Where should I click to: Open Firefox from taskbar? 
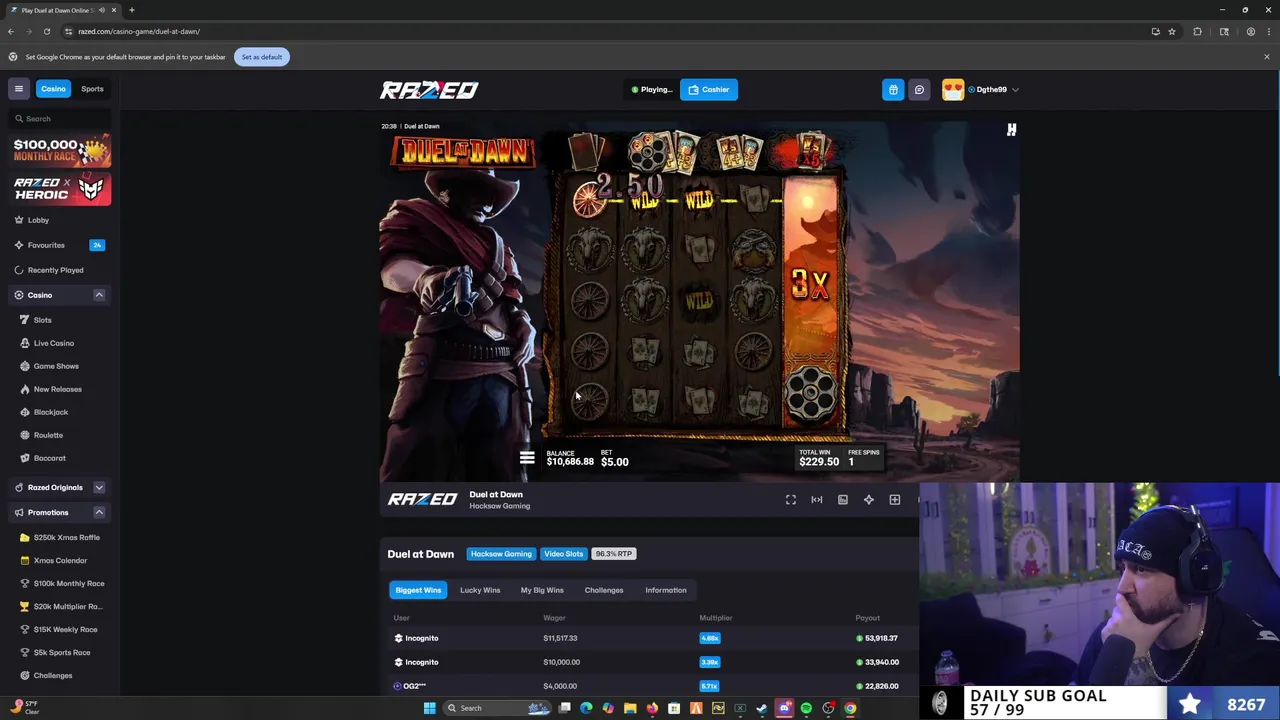pos(652,708)
